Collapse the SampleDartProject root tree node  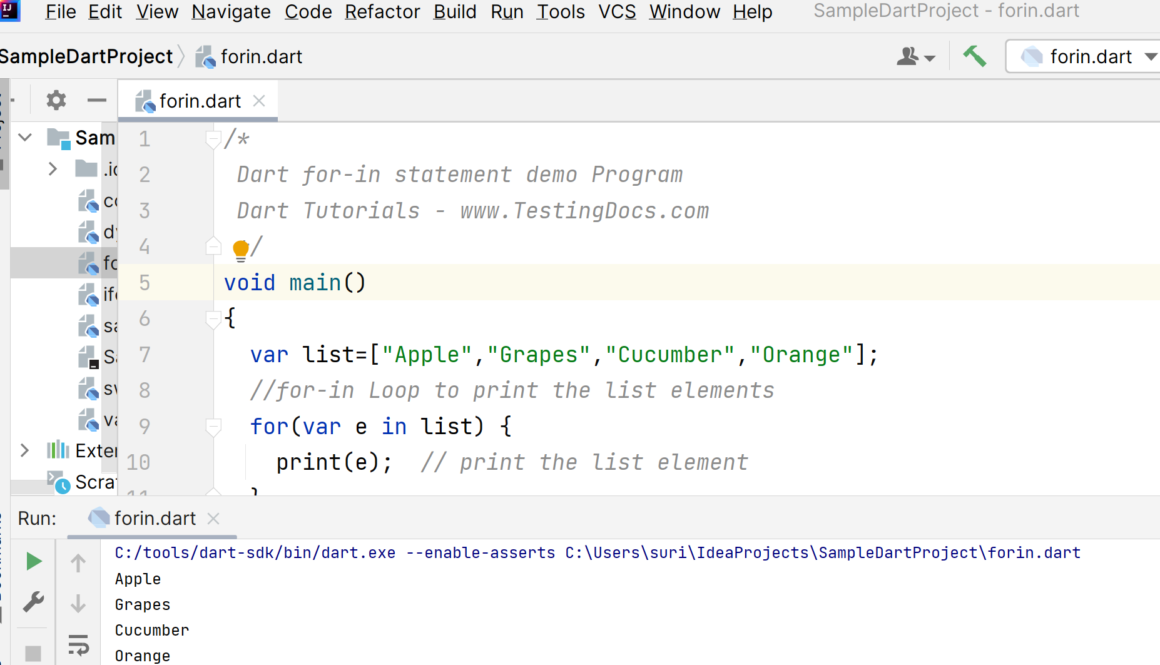tap(26, 137)
